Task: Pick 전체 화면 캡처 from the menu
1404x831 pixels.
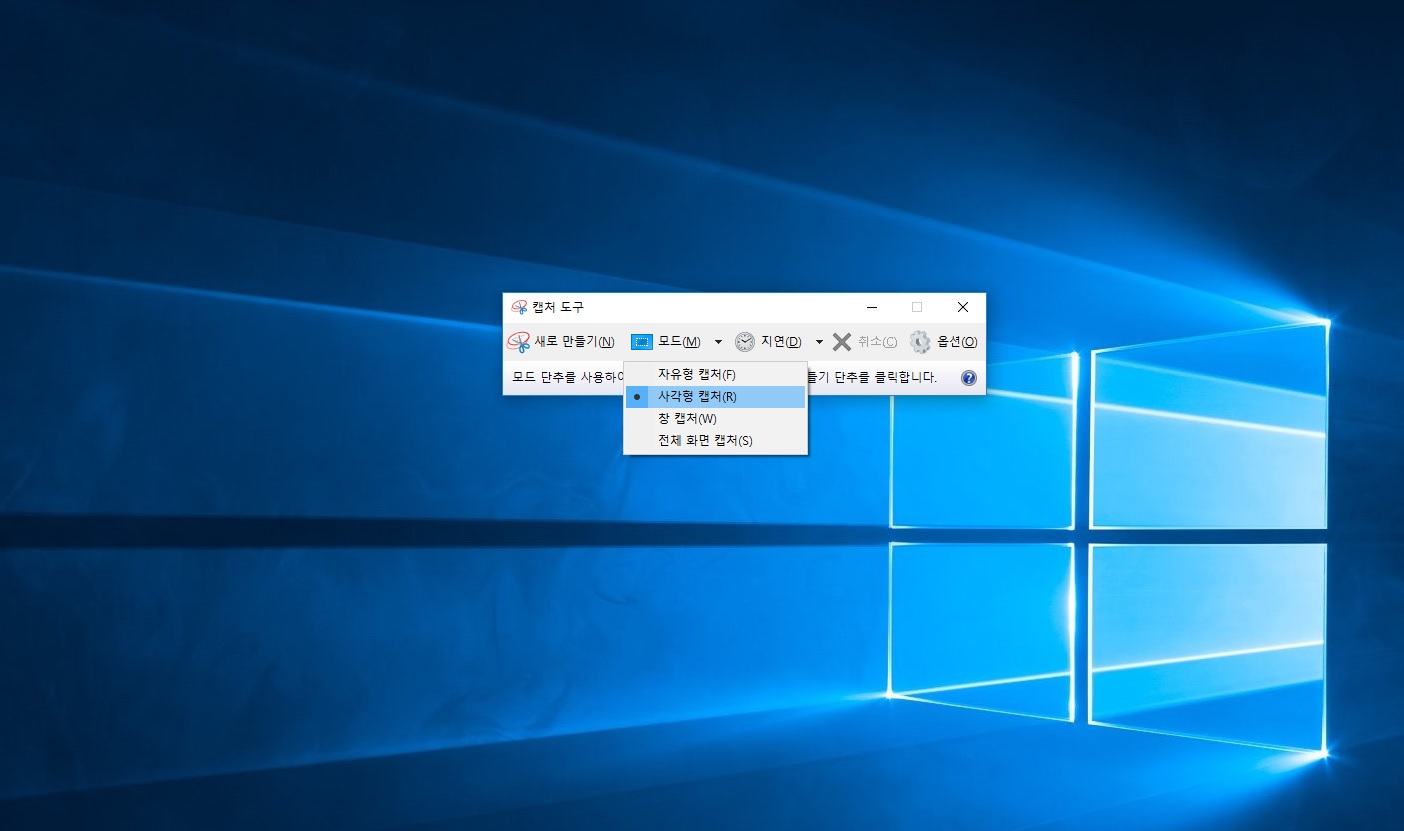Action: pos(703,440)
